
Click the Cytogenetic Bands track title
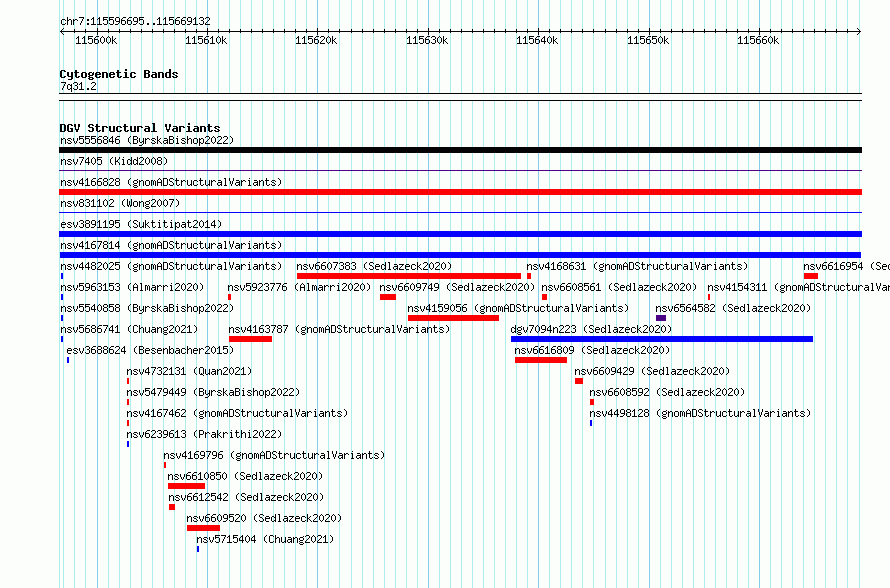pos(119,74)
